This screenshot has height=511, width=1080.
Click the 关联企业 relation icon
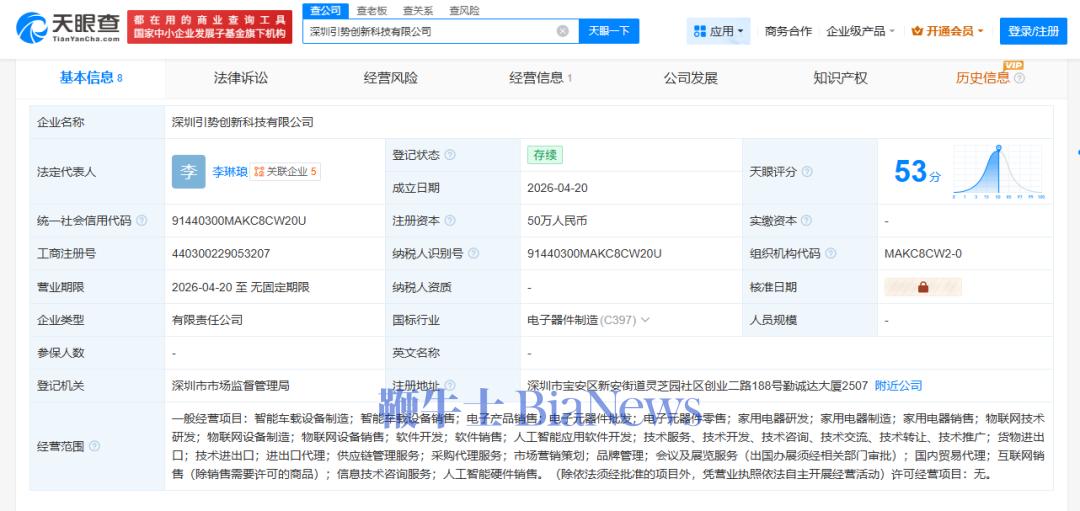(x=259, y=172)
